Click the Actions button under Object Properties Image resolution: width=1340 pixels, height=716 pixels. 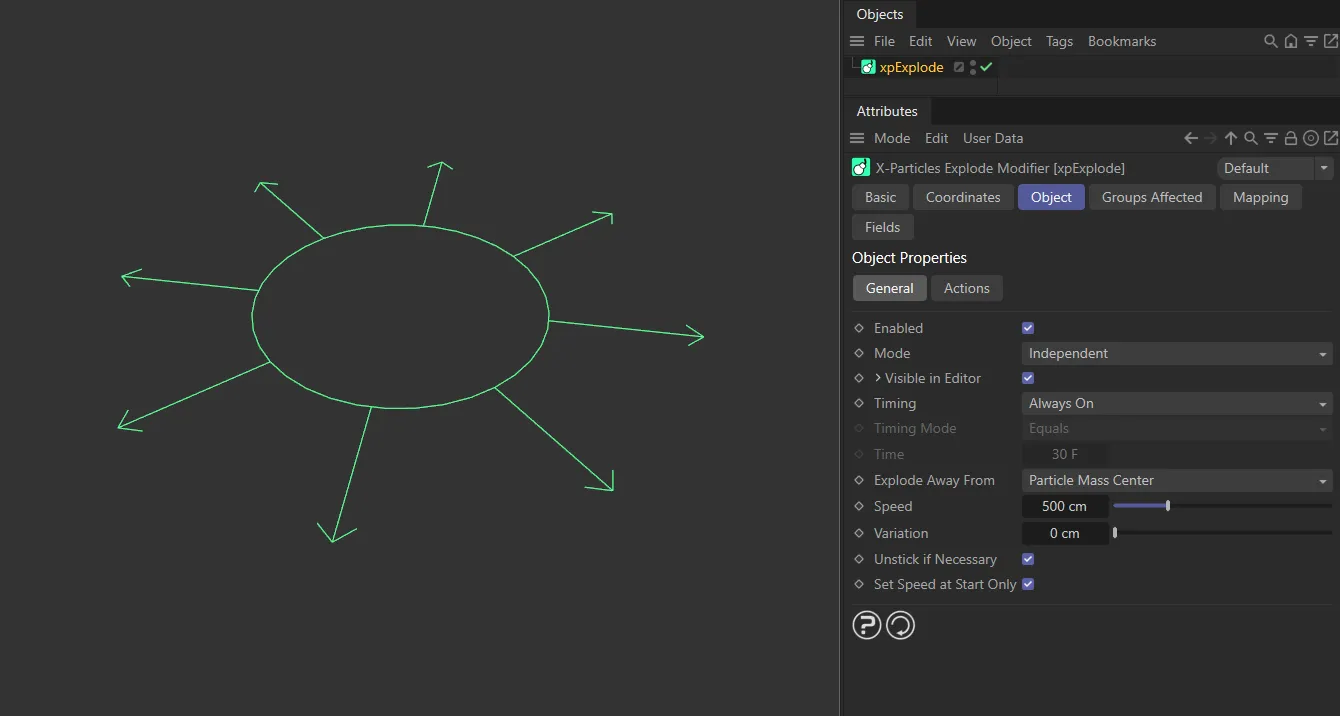click(x=966, y=288)
